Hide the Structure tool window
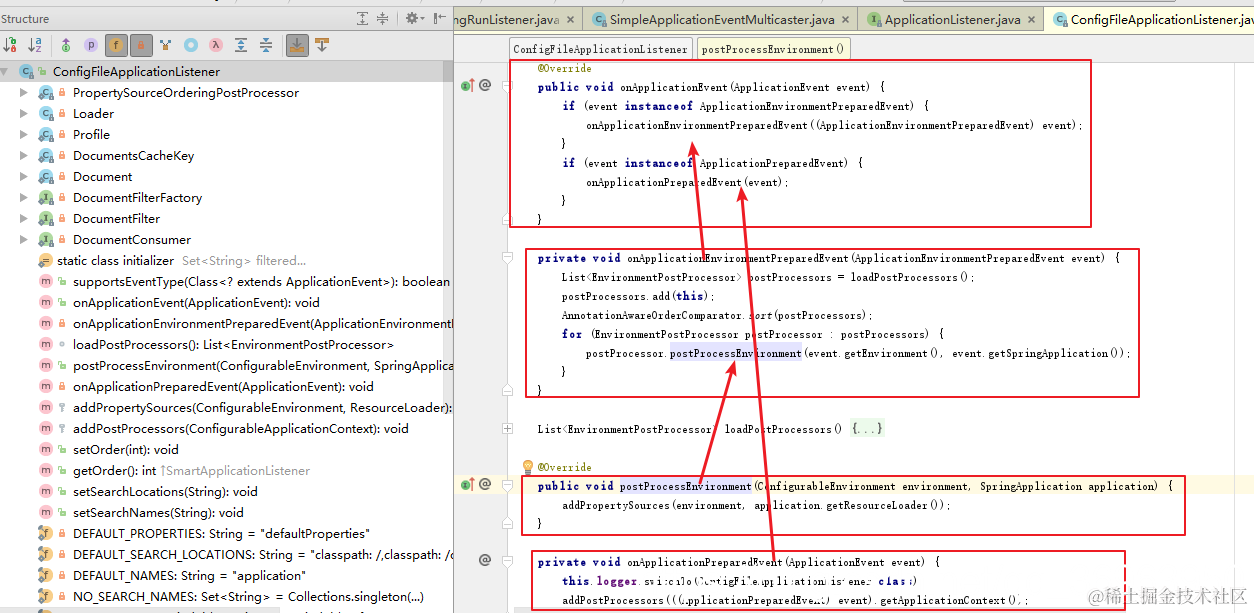The width and height of the screenshot is (1254, 613). 440,18
